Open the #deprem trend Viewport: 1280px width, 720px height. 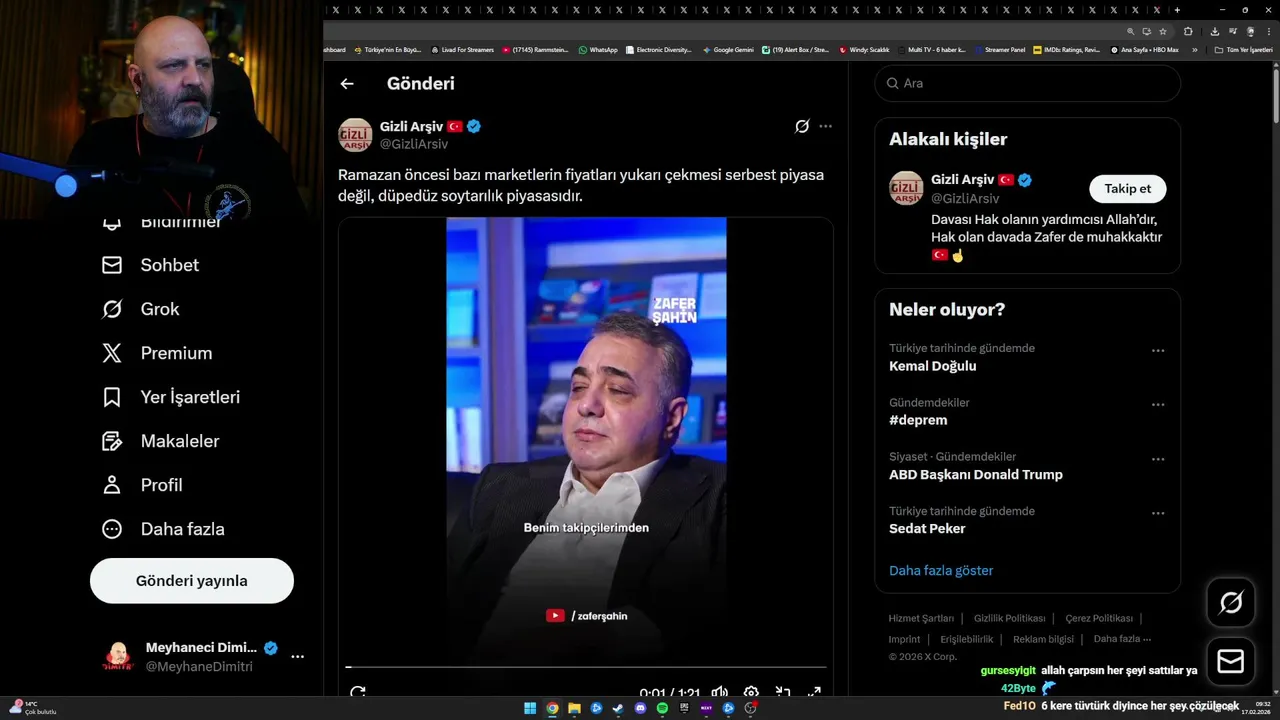[x=918, y=420]
